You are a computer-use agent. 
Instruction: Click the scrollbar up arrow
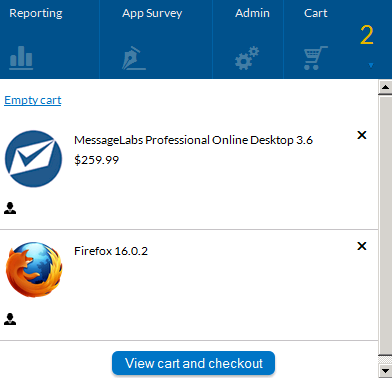click(385, 87)
